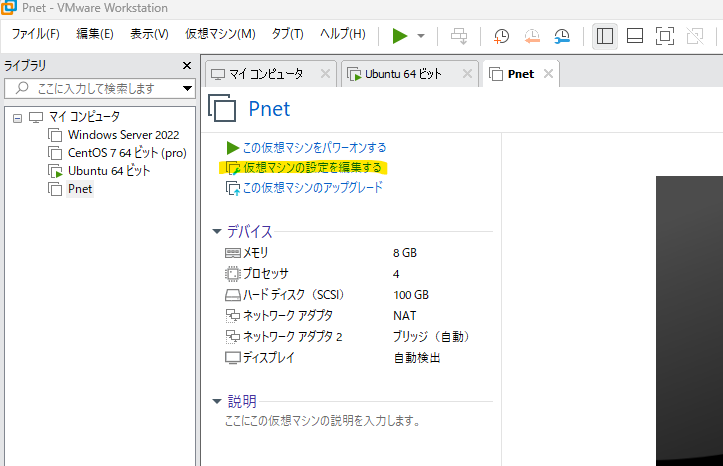Toggle the thumbnail bar view icon
This screenshot has height=466, width=723.
[x=635, y=35]
